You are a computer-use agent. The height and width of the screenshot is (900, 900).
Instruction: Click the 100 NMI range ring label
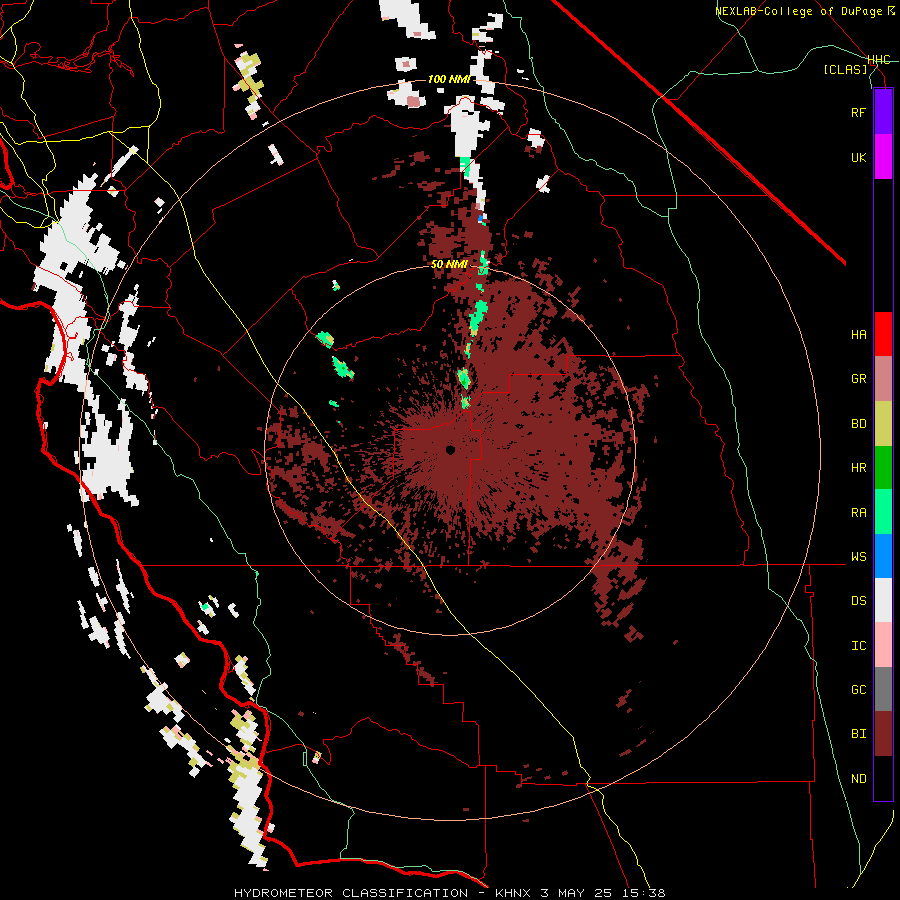tap(449, 79)
